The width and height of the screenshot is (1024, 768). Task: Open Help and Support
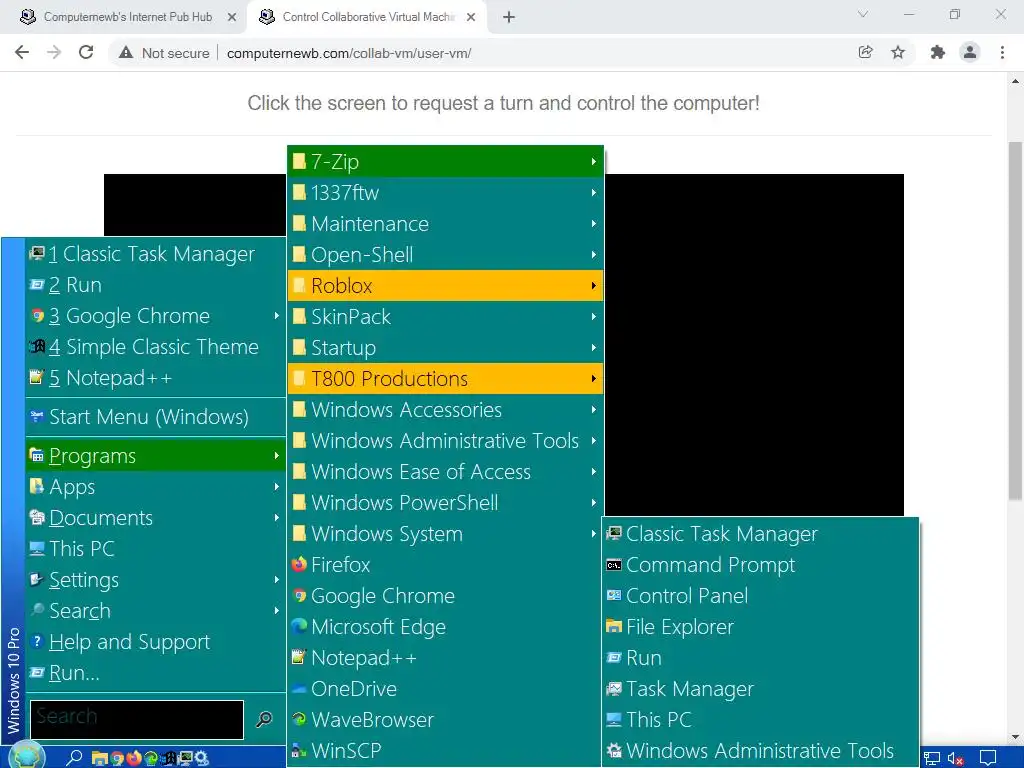[155, 642]
